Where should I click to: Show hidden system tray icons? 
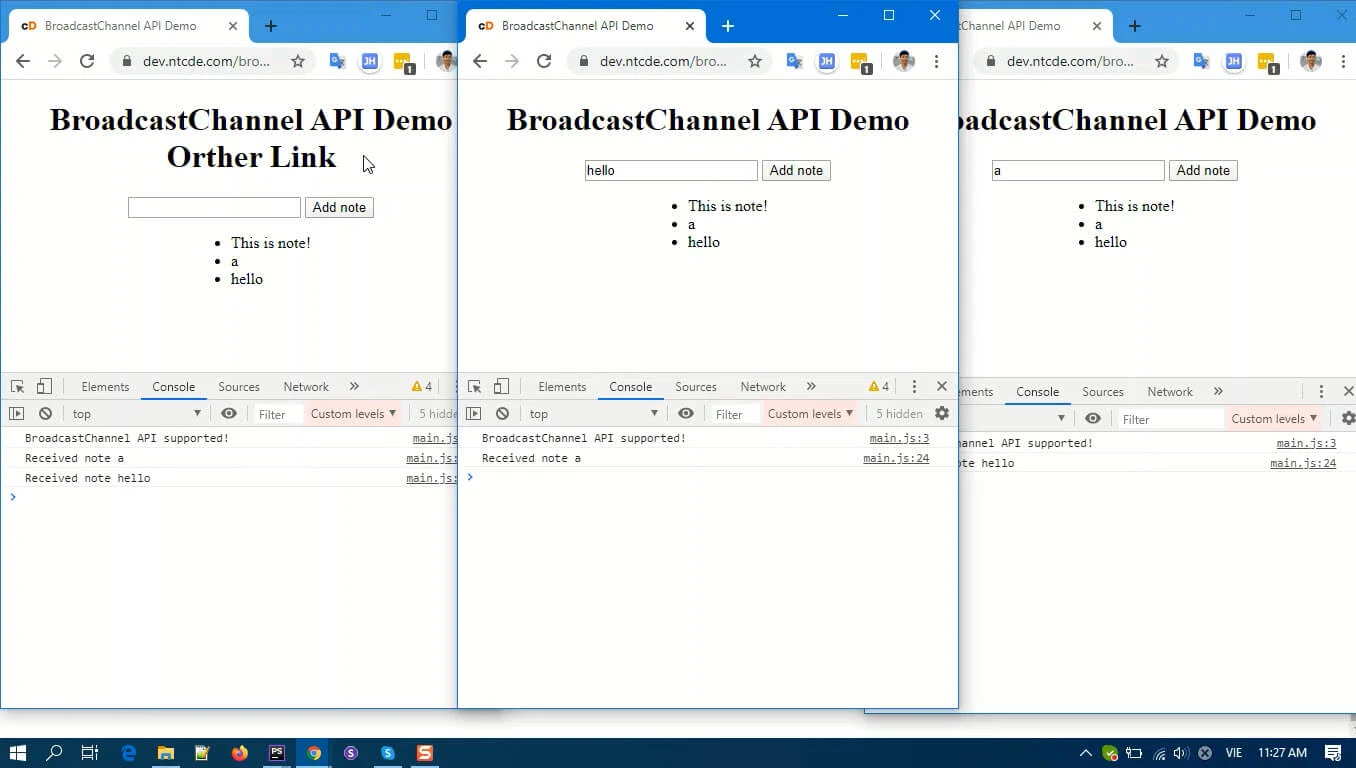(1086, 753)
